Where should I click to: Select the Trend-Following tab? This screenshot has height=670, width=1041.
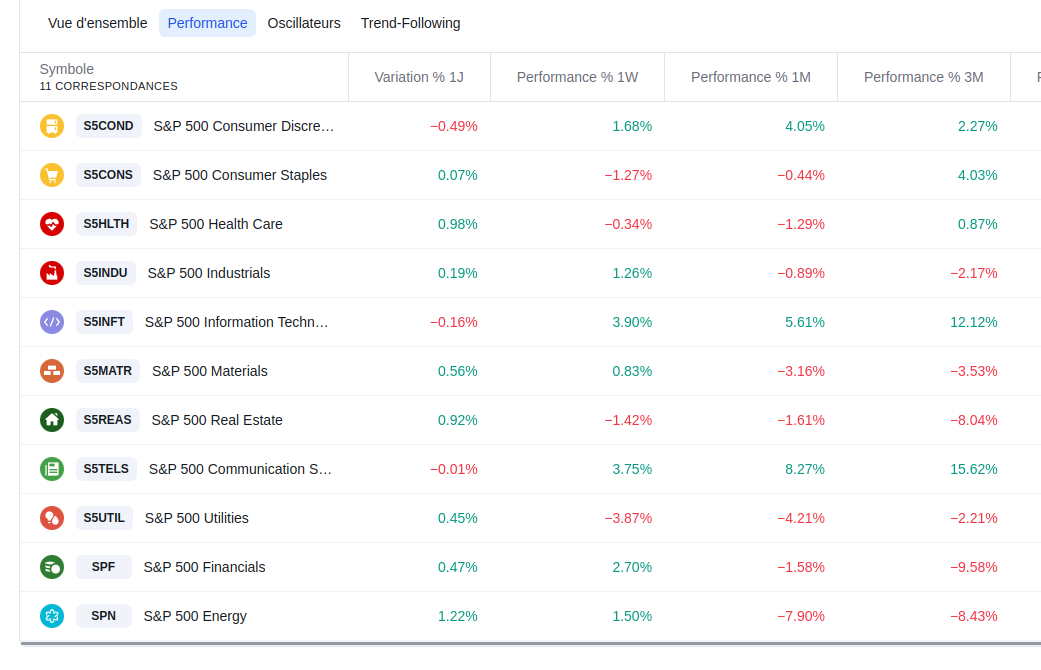(410, 23)
